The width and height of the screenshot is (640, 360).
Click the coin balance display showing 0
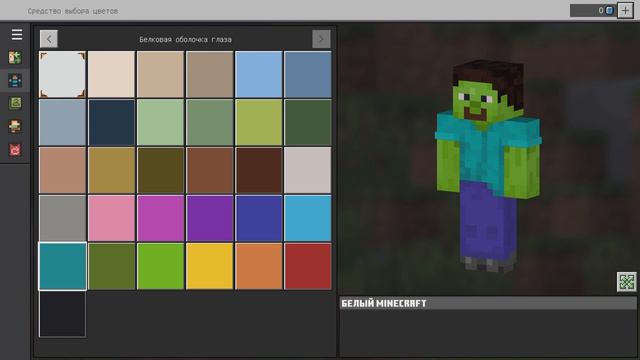pyautogui.click(x=593, y=11)
